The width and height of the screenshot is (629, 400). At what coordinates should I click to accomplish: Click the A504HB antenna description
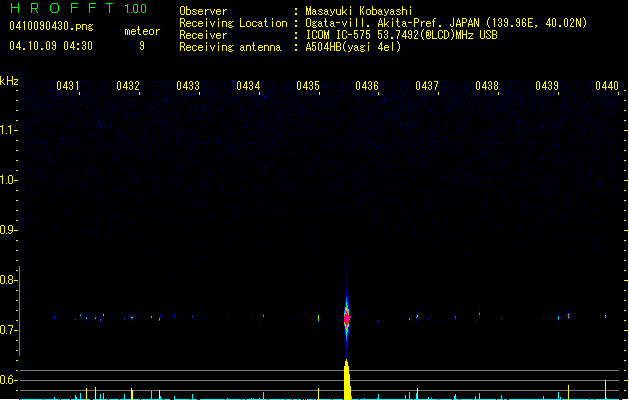click(x=353, y=47)
